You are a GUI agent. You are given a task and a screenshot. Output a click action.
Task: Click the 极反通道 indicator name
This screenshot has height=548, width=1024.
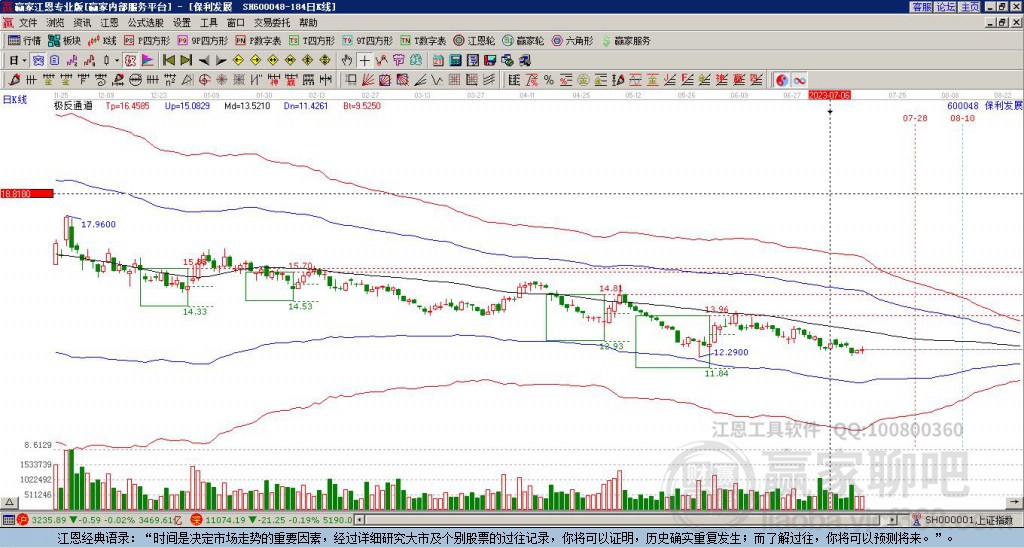pyautogui.click(x=73, y=105)
